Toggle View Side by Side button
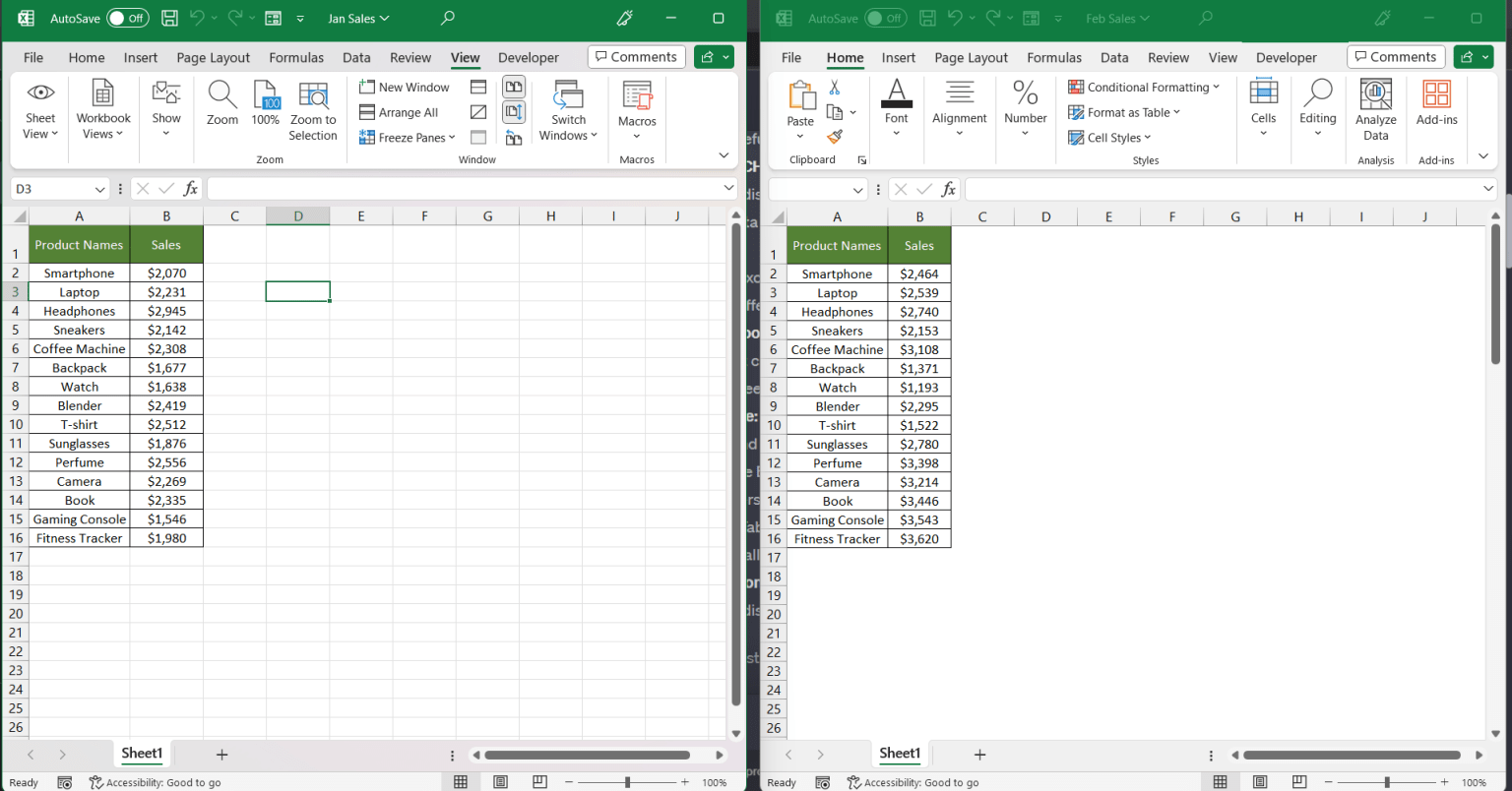Image resolution: width=1512 pixels, height=791 pixels. (514, 87)
